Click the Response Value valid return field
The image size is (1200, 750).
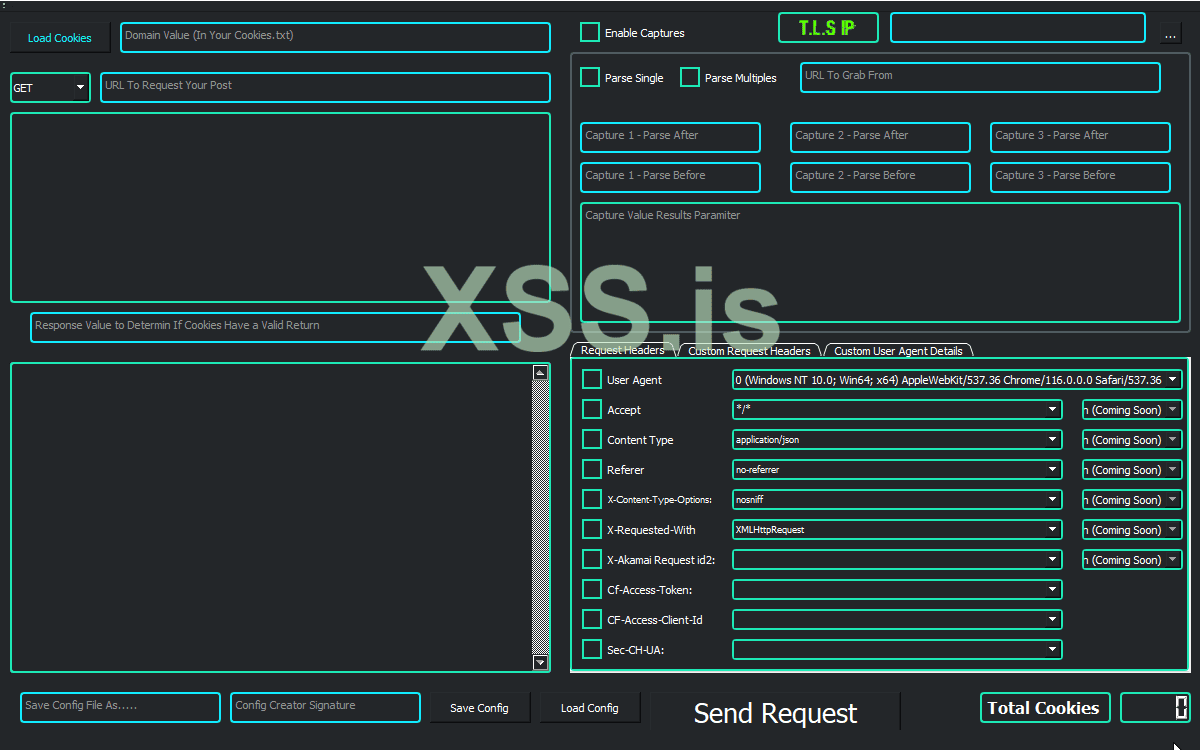(x=275, y=327)
